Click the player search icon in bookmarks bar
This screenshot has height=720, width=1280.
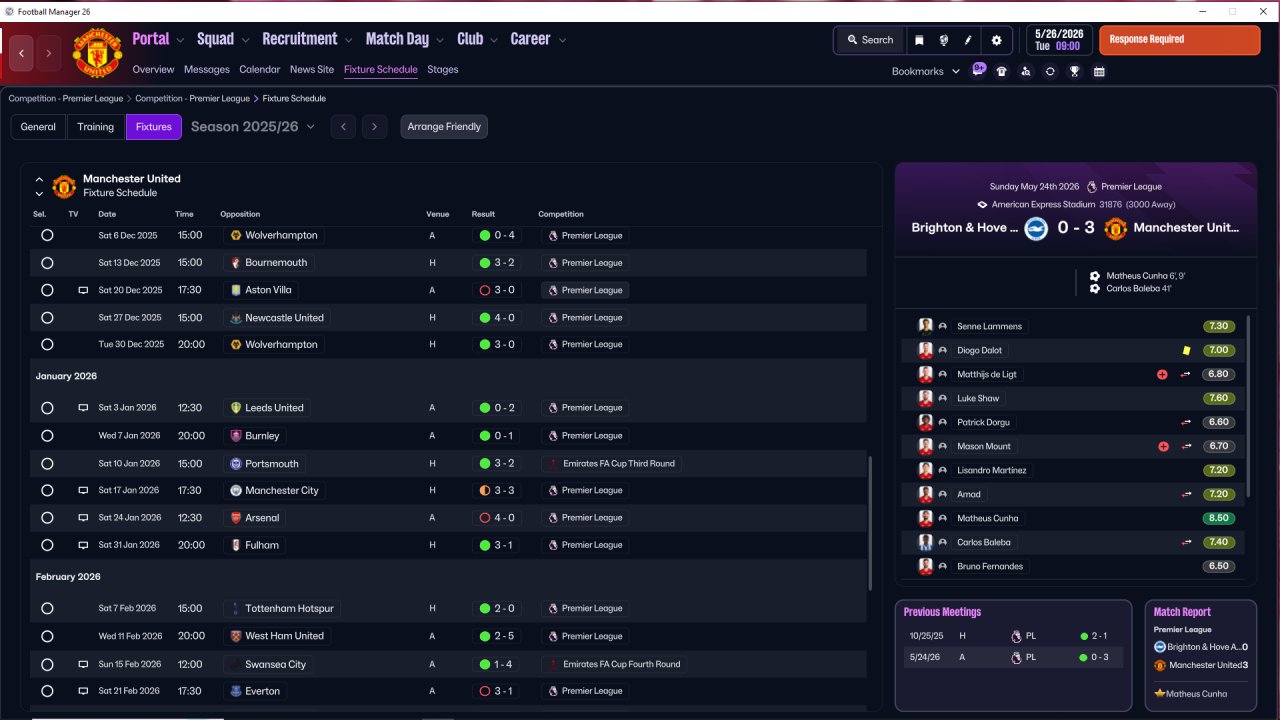click(1026, 72)
